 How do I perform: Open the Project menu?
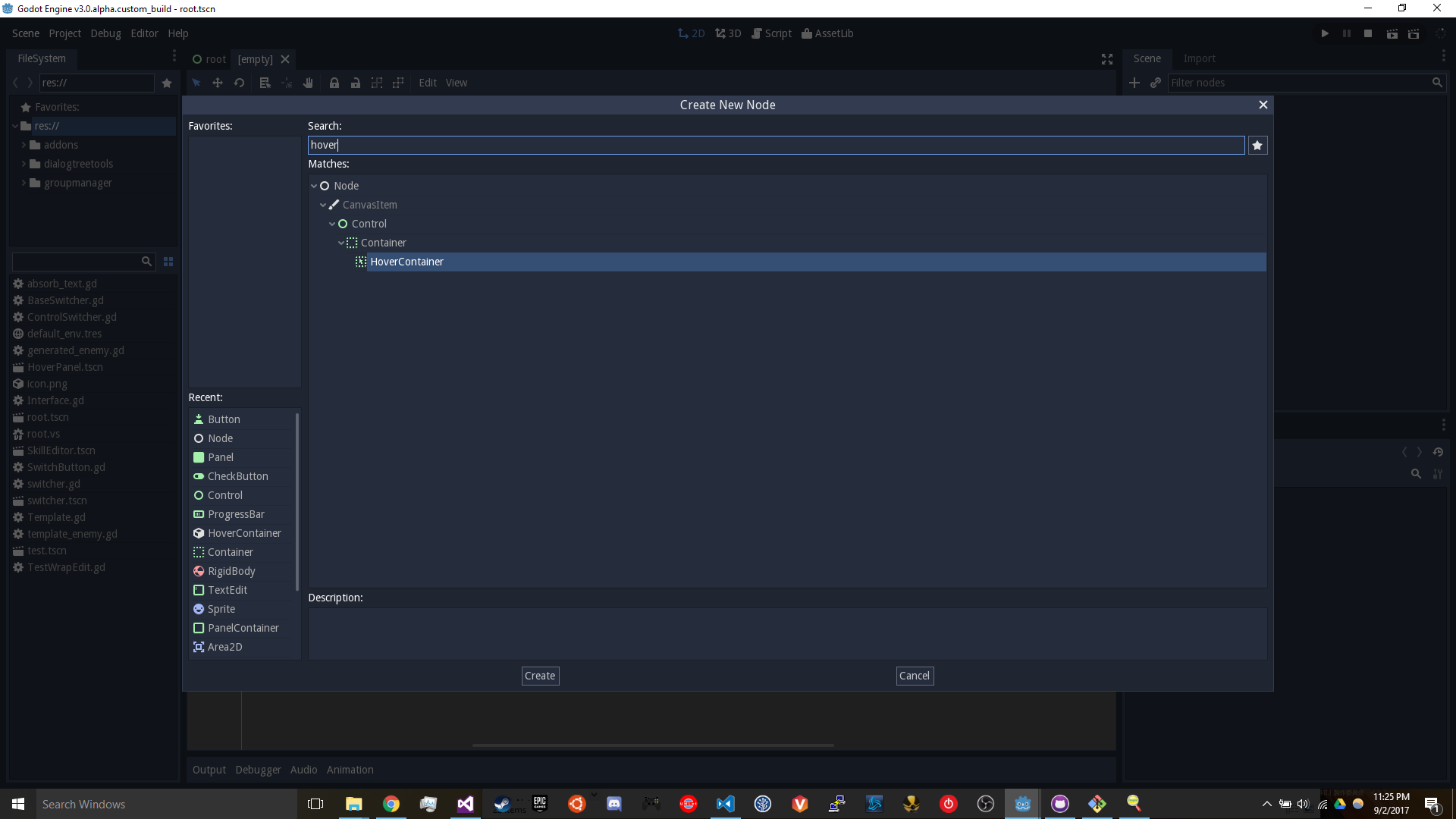(64, 33)
